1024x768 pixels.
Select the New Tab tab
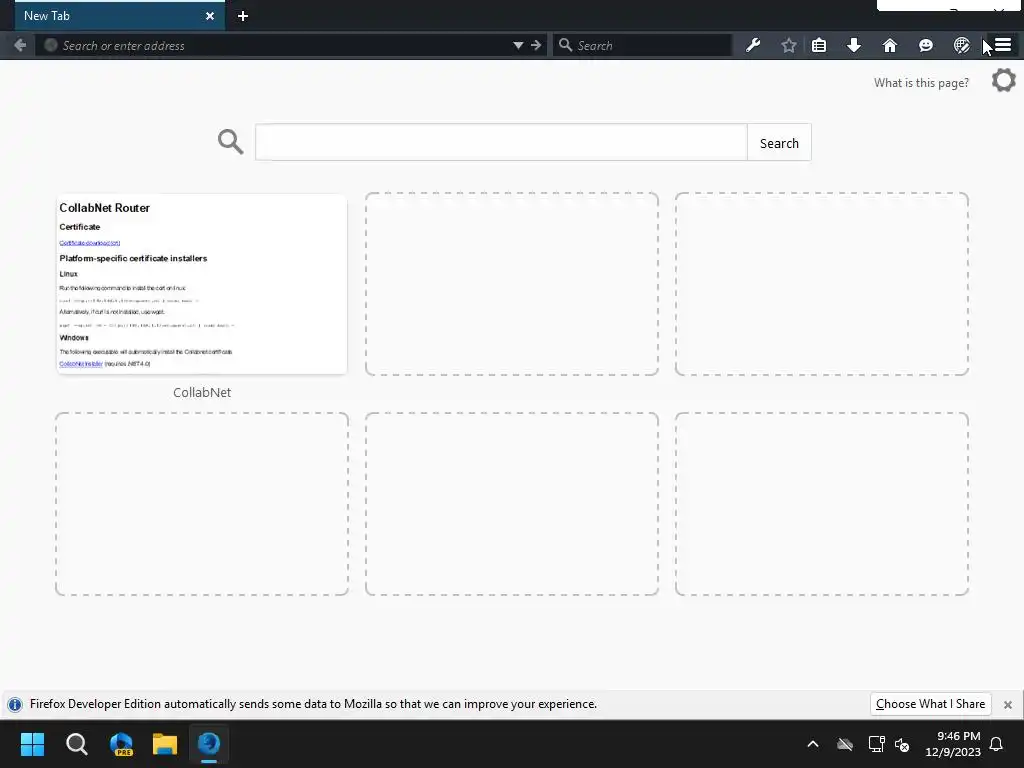click(120, 16)
